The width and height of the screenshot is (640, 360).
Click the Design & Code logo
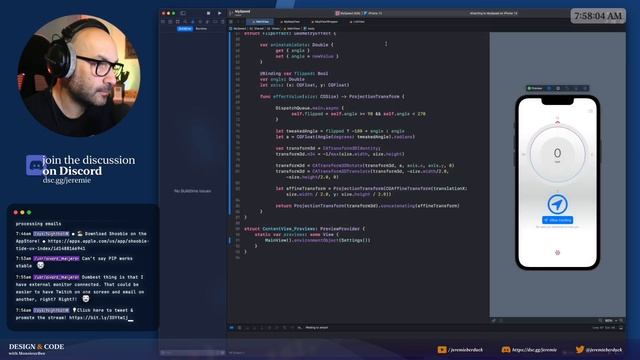tap(36, 349)
